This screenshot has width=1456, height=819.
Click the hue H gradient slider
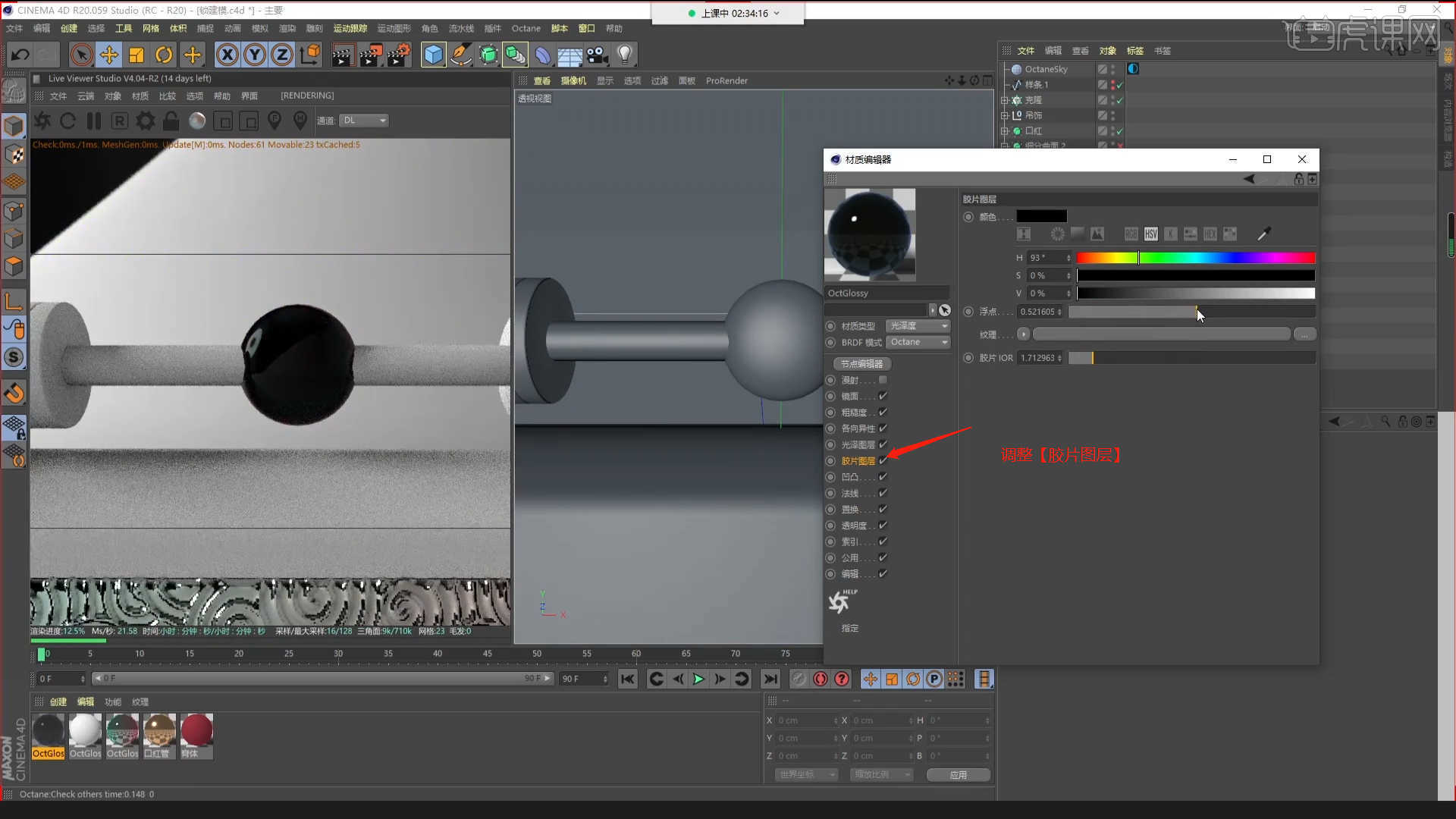pos(1196,258)
